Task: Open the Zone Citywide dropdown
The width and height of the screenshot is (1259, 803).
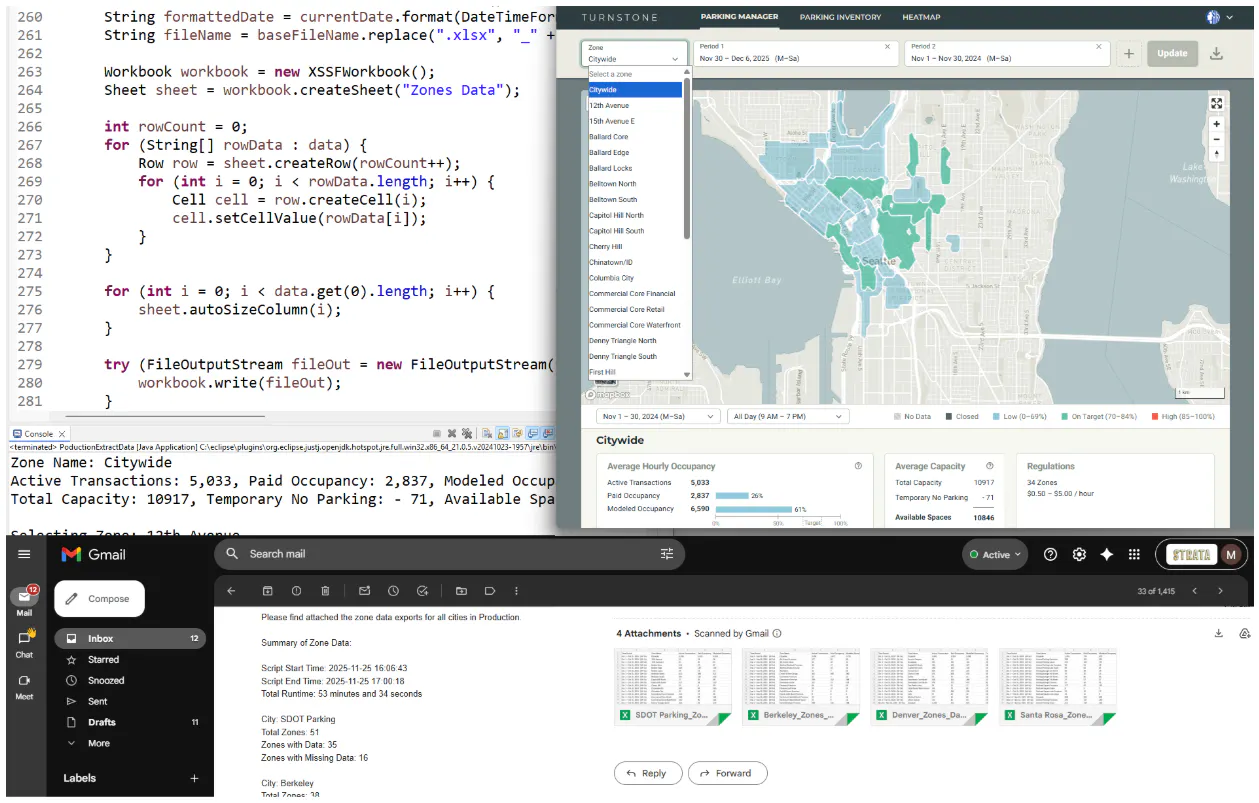Action: [x=634, y=54]
